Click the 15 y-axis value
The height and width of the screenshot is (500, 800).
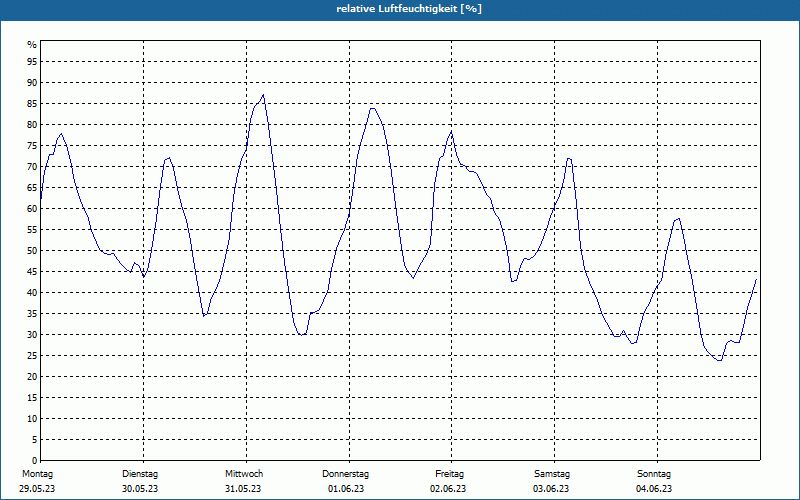point(32,397)
